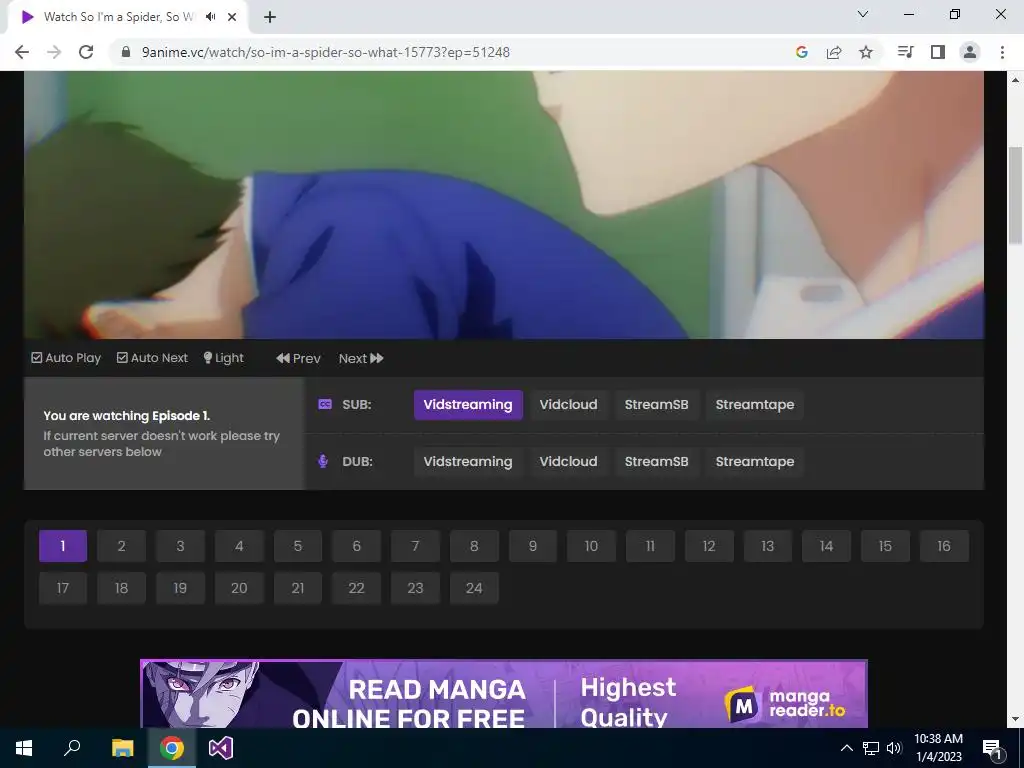Open media controls in Chrome toolbar
Image resolution: width=1024 pixels, height=768 pixels.
[x=905, y=52]
